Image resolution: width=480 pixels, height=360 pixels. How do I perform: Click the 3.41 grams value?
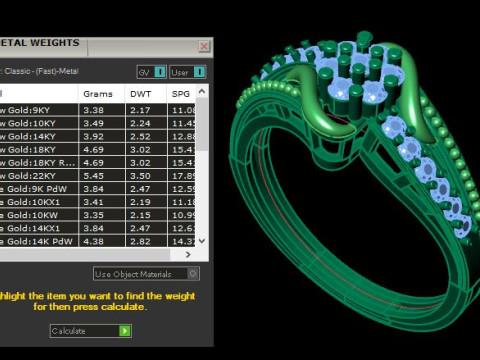pos(93,202)
